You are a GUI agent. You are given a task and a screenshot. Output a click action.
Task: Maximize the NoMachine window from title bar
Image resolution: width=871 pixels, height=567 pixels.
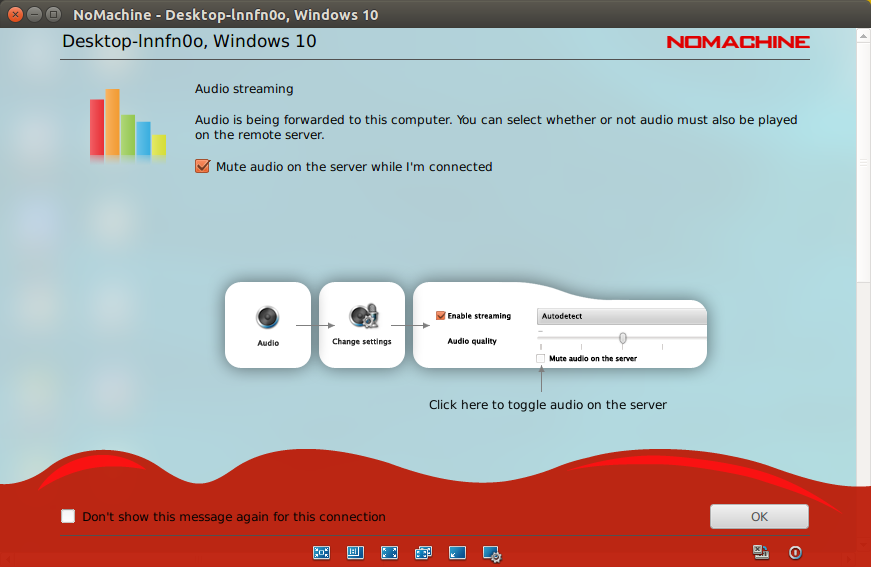[x=53, y=14]
